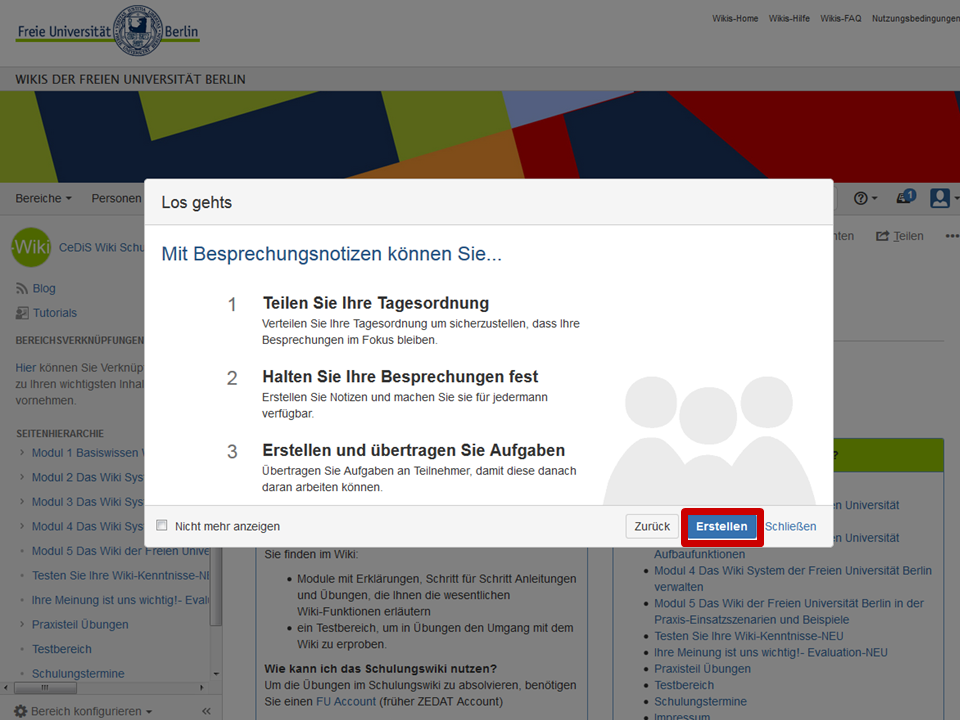Click the Freie Universität Berlin logo
Viewport: 960px width, 720px height.
tap(108, 31)
